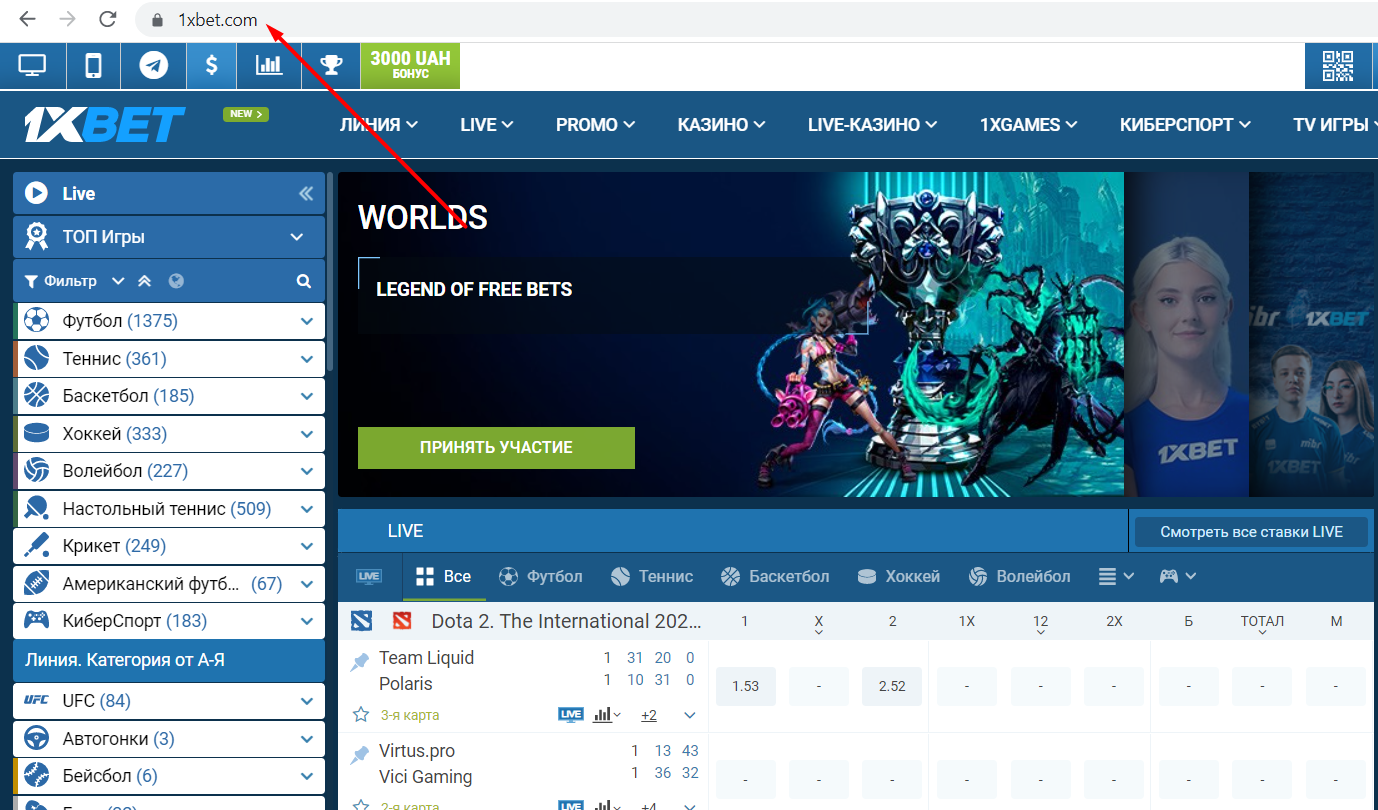Screen dimensions: 1378x810
Task: Open Dota 2. The International league link
Action: 567,621
